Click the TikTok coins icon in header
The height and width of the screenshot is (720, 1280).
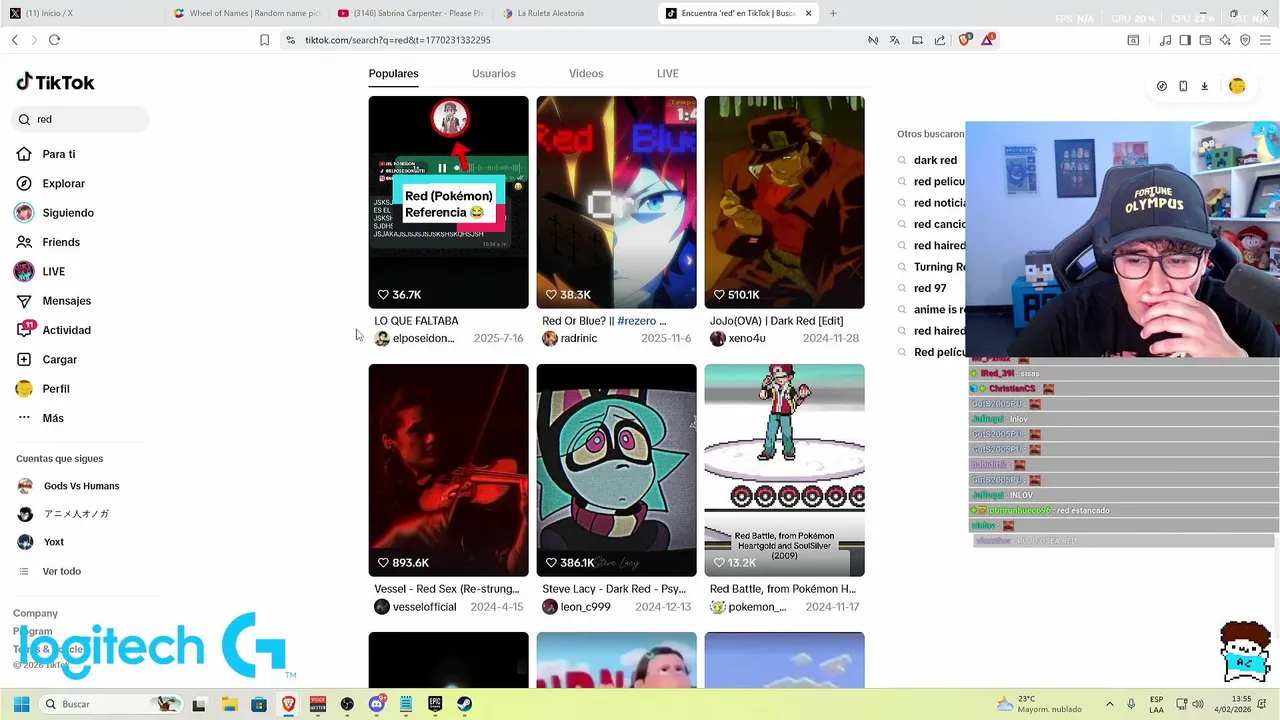[x=1162, y=86]
